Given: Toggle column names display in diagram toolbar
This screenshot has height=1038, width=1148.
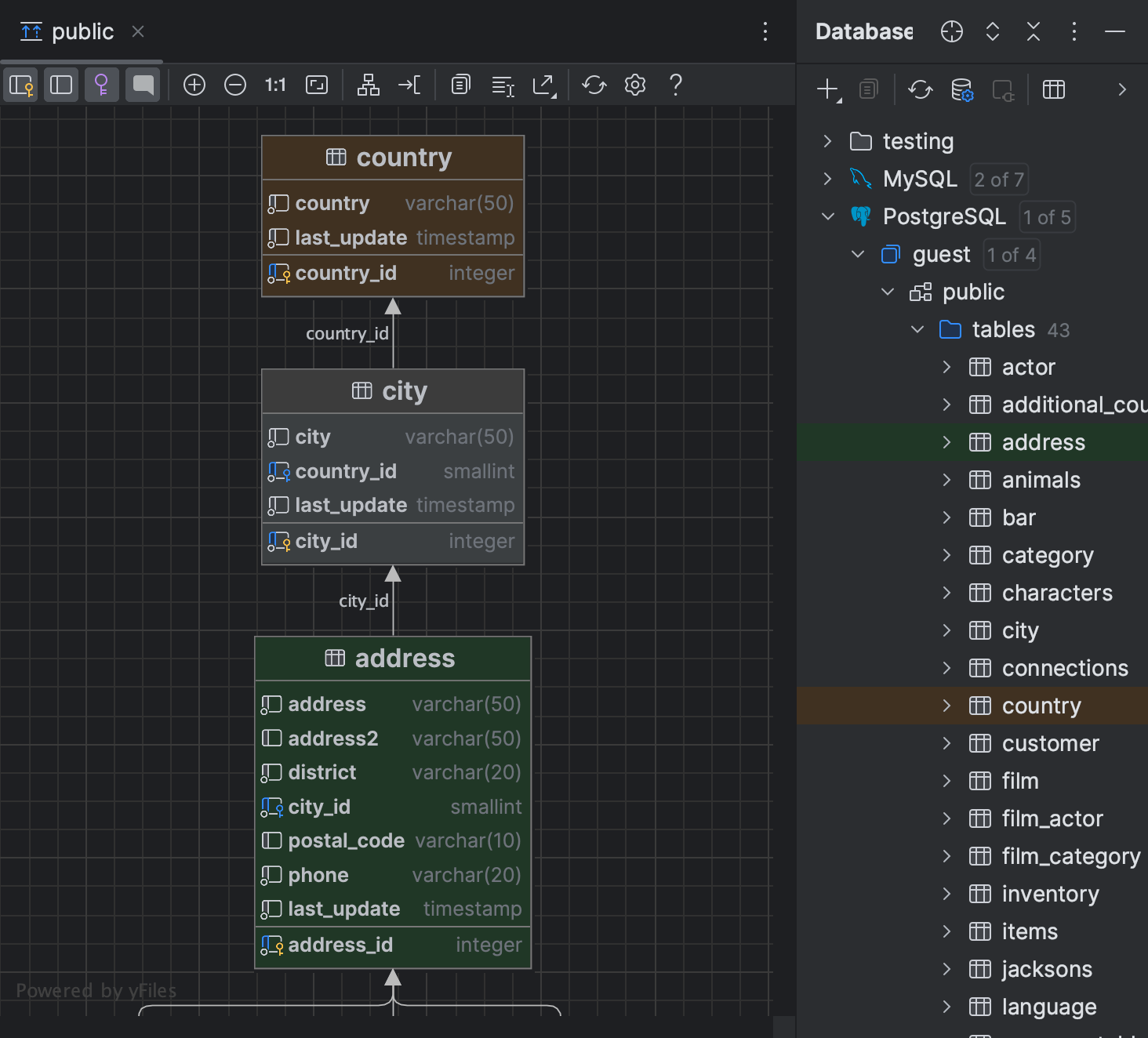Looking at the screenshot, I should click(x=61, y=85).
